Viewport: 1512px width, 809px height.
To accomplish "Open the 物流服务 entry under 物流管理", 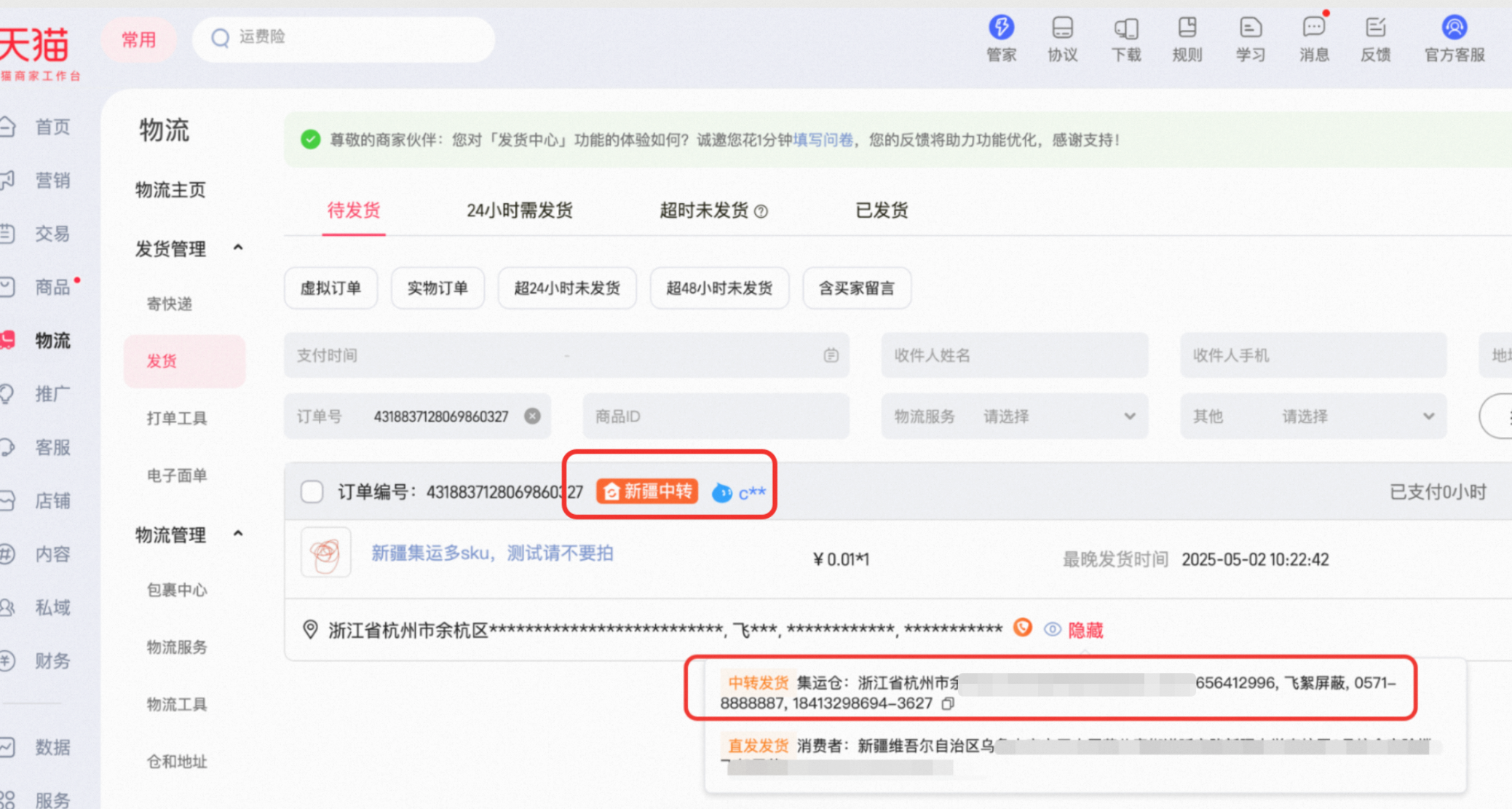I will (177, 647).
